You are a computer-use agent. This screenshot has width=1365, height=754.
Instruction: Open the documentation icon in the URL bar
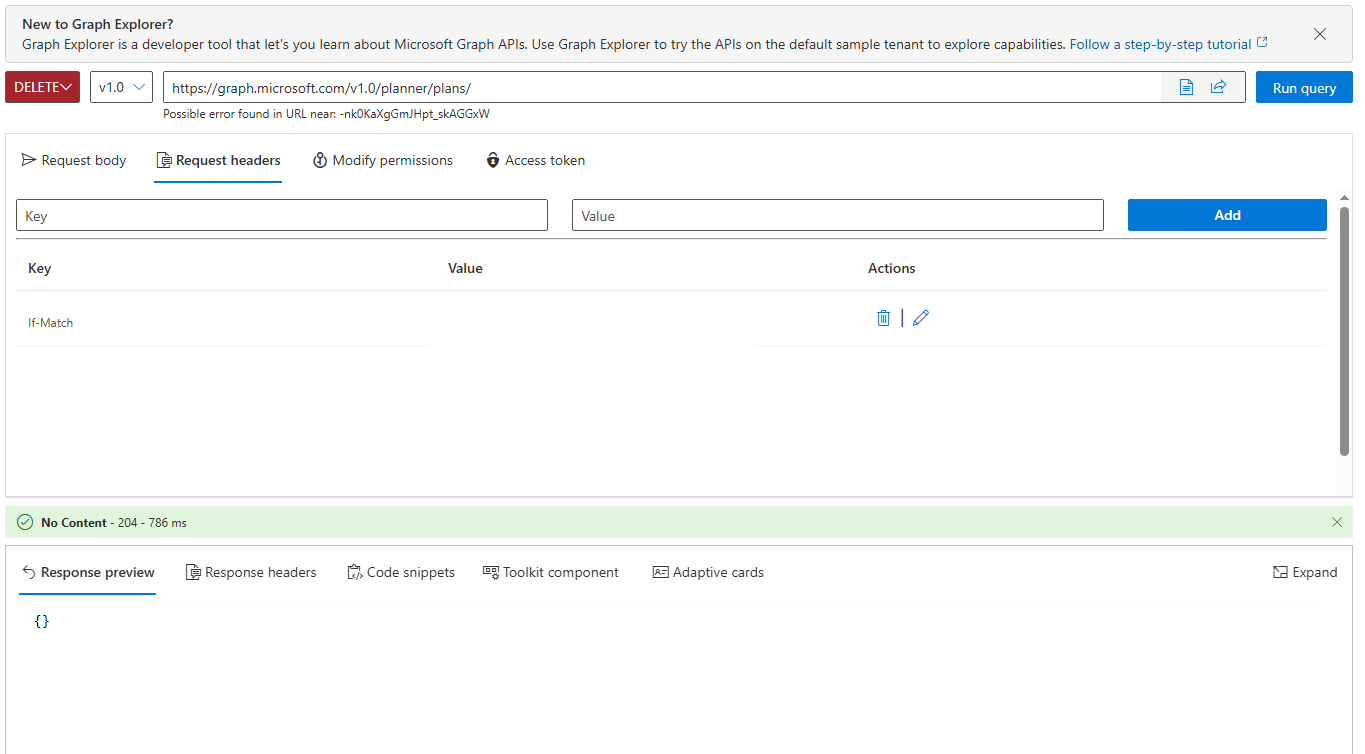click(x=1186, y=87)
